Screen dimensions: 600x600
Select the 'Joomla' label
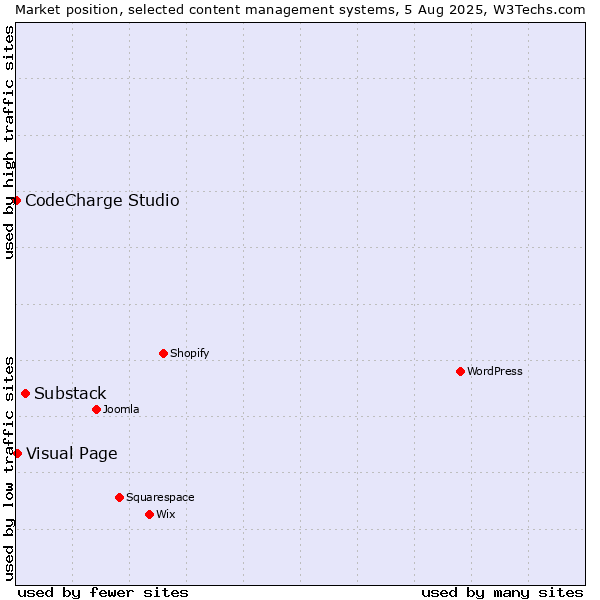[121, 409]
